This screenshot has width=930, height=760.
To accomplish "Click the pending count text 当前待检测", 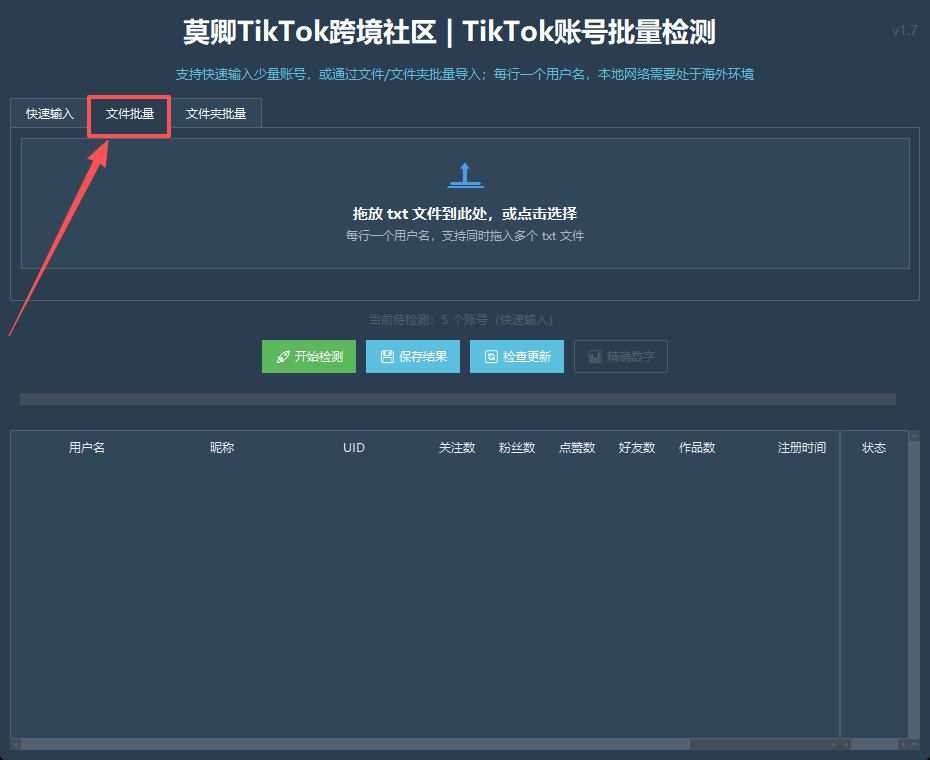I will [x=461, y=320].
